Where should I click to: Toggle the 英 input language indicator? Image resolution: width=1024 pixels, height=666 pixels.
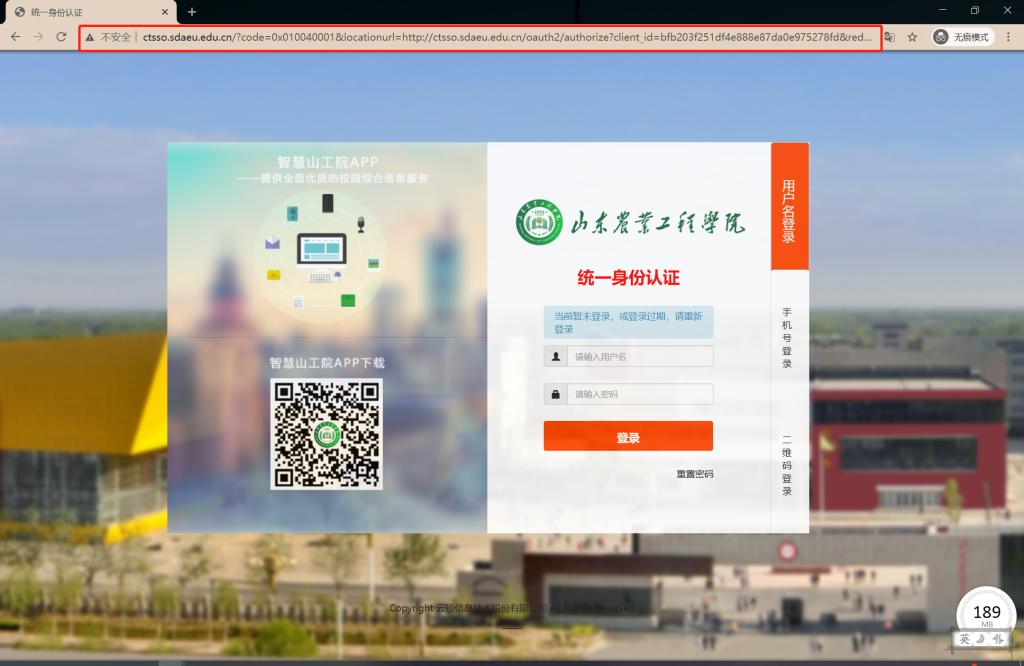click(x=965, y=639)
